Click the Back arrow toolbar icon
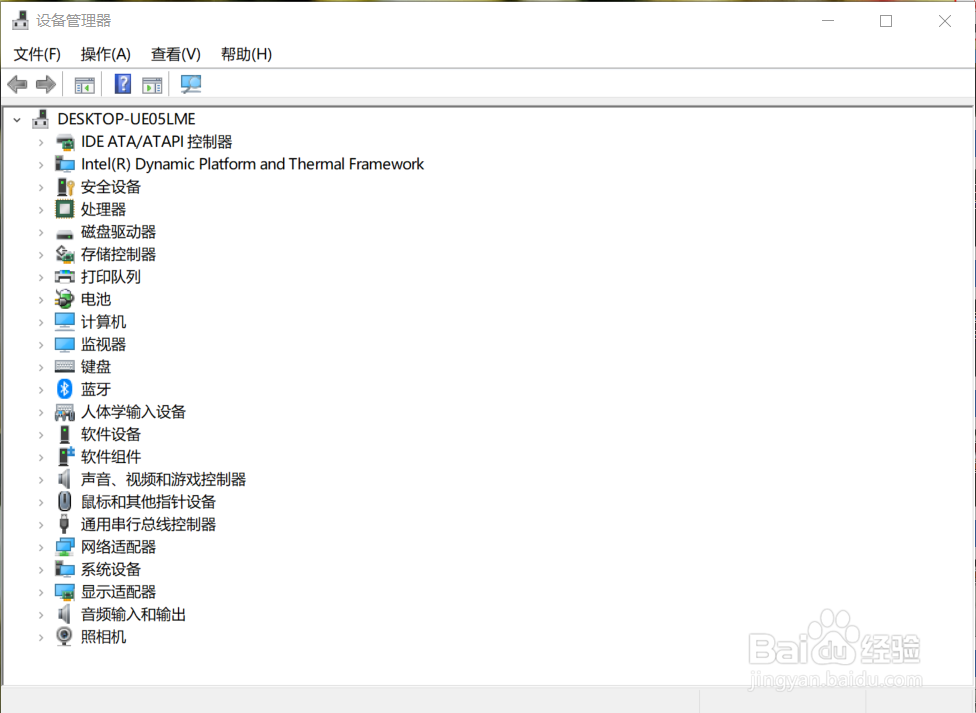The image size is (976, 713). point(17,84)
